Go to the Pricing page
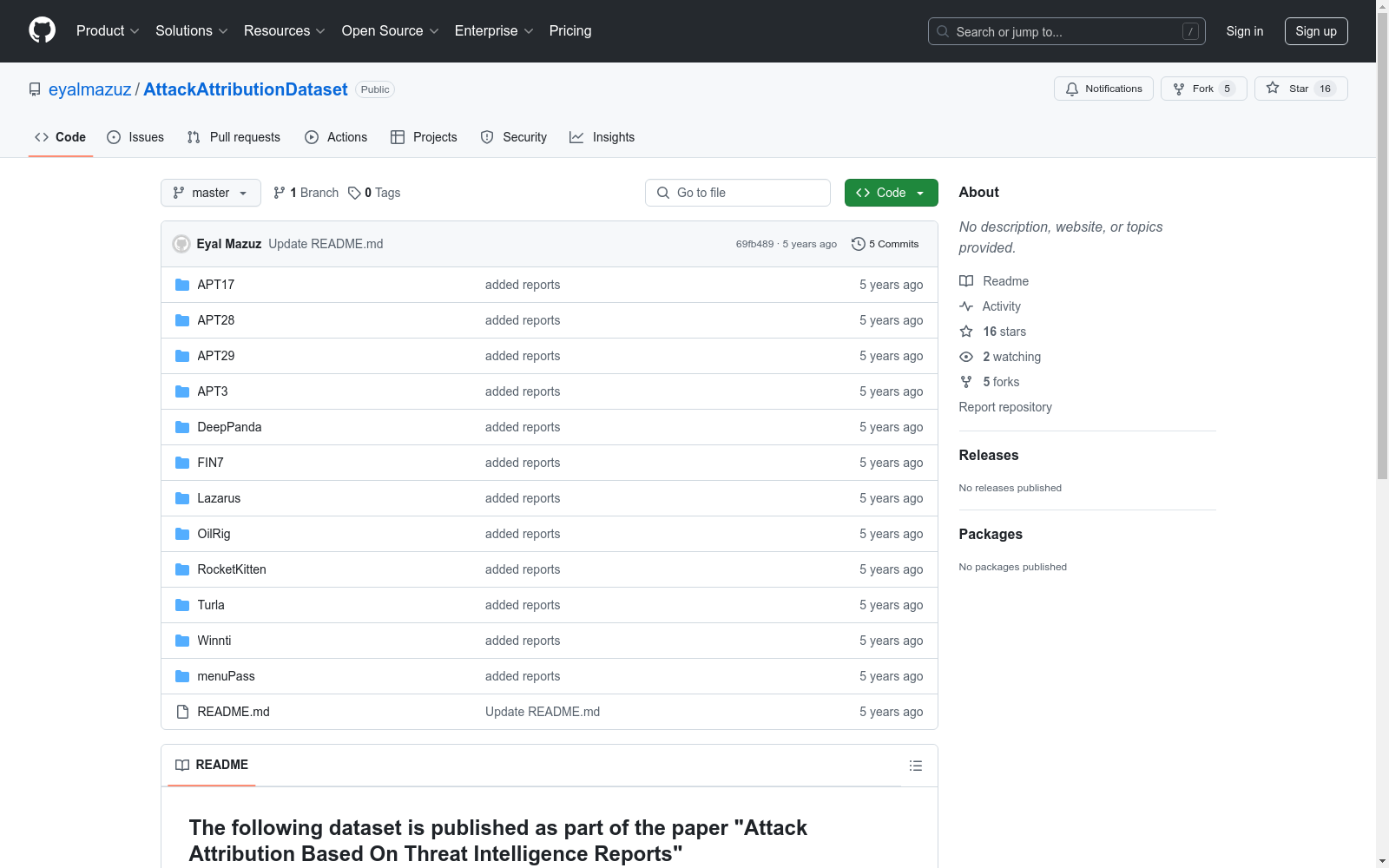The image size is (1389, 868). click(x=570, y=31)
